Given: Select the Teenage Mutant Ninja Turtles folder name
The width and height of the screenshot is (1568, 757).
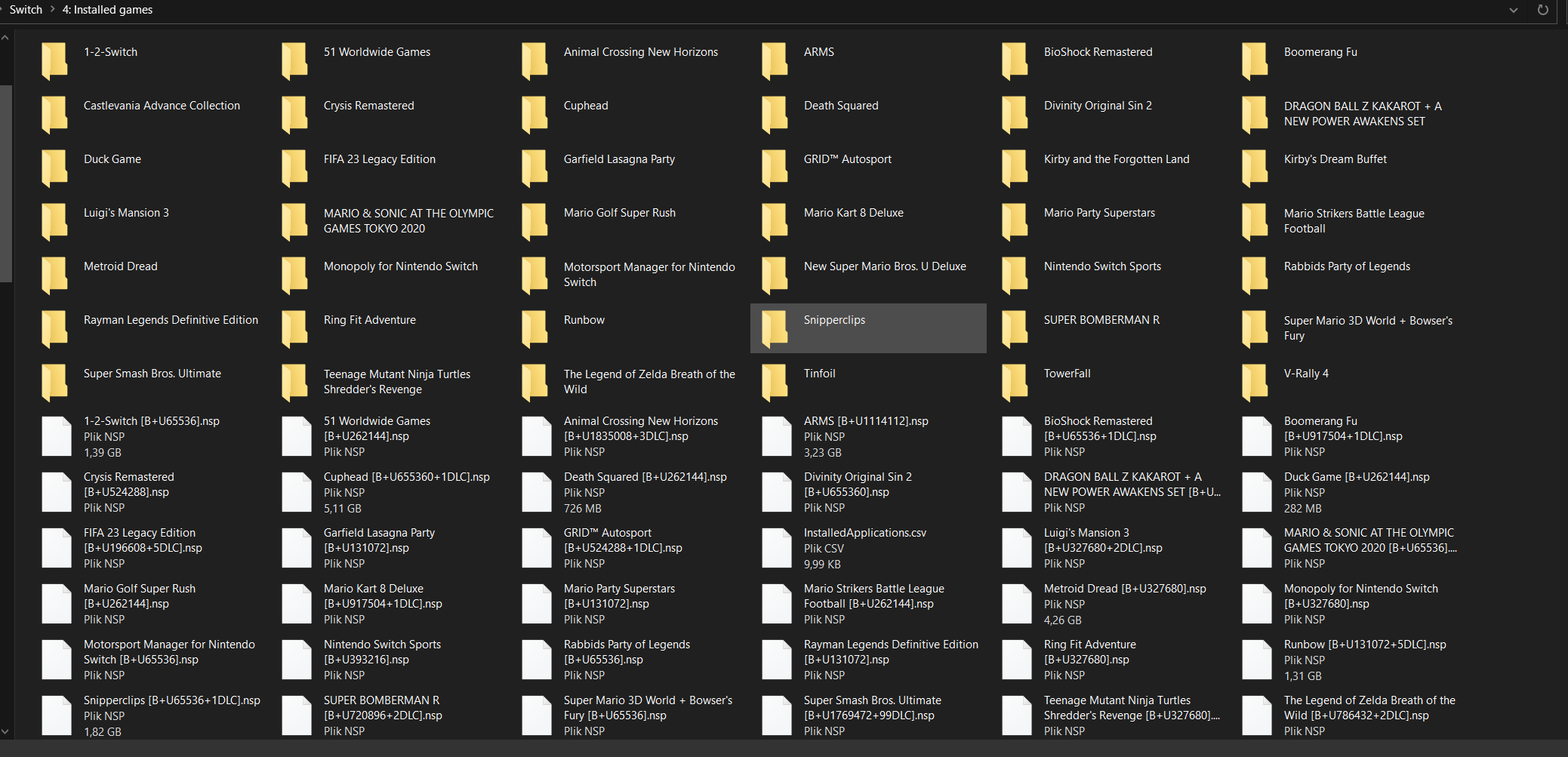Looking at the screenshot, I should tap(396, 382).
